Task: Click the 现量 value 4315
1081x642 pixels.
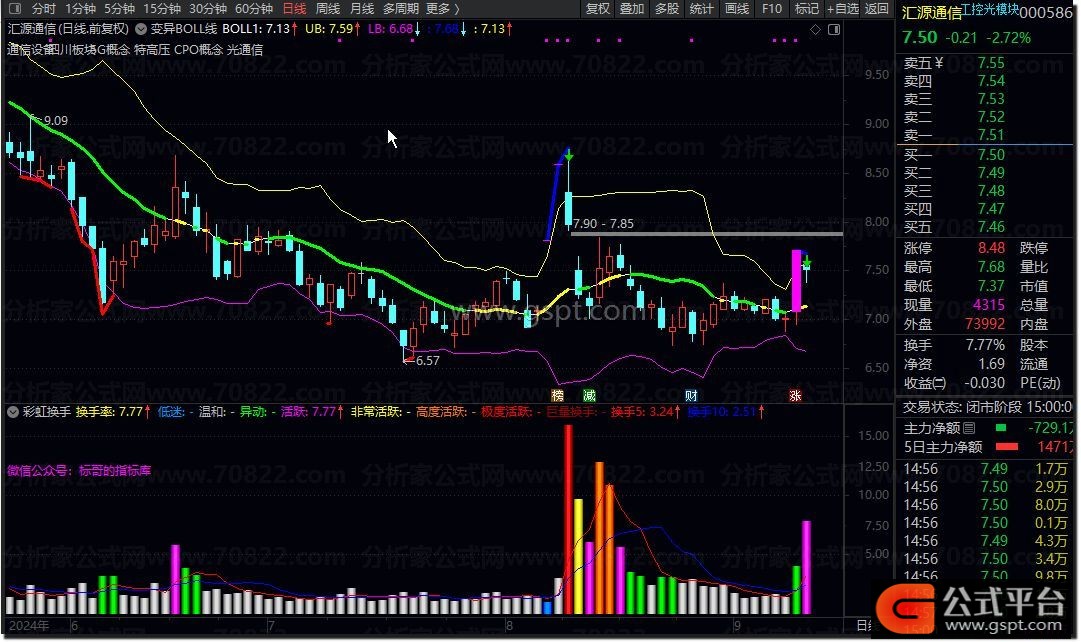Action: 989,305
